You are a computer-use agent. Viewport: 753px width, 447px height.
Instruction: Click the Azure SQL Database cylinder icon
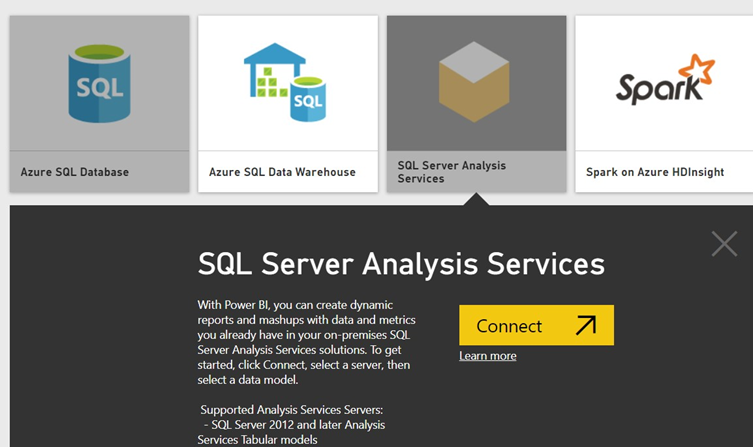(99, 83)
